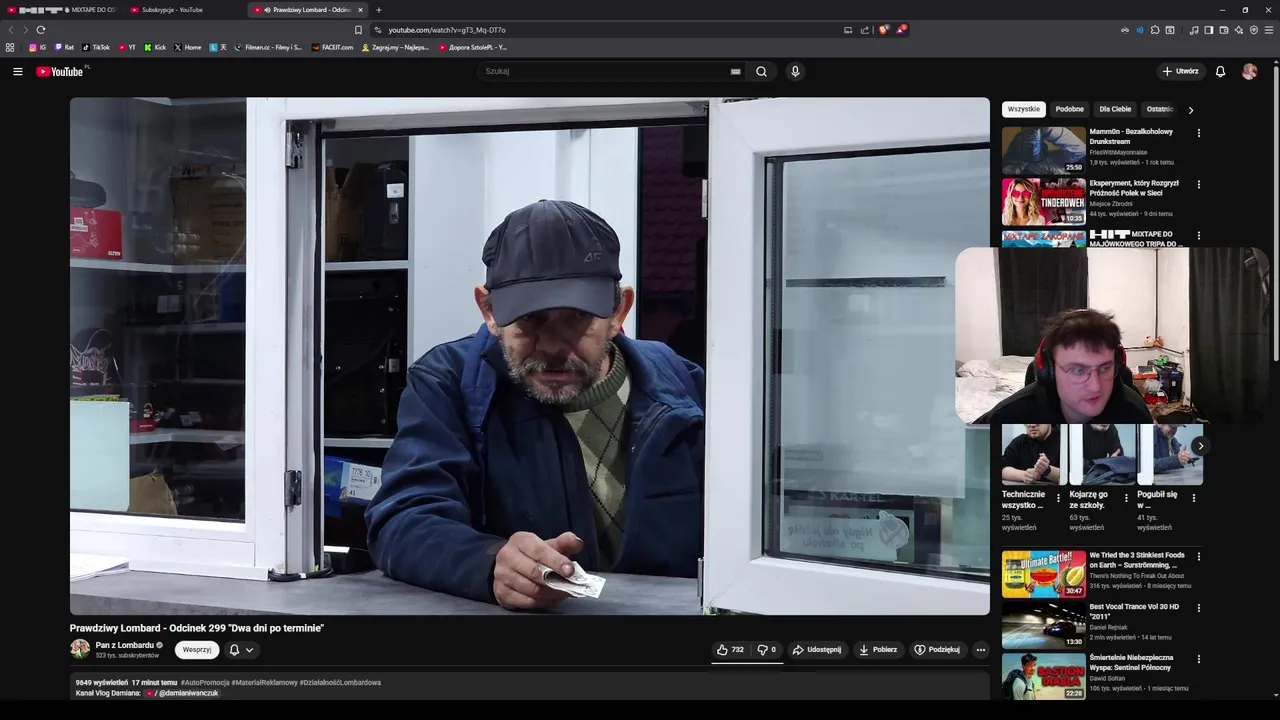Open the Brave VPN shield icon
Image resolution: width=1280 pixels, height=720 pixels.
[x=1254, y=30]
